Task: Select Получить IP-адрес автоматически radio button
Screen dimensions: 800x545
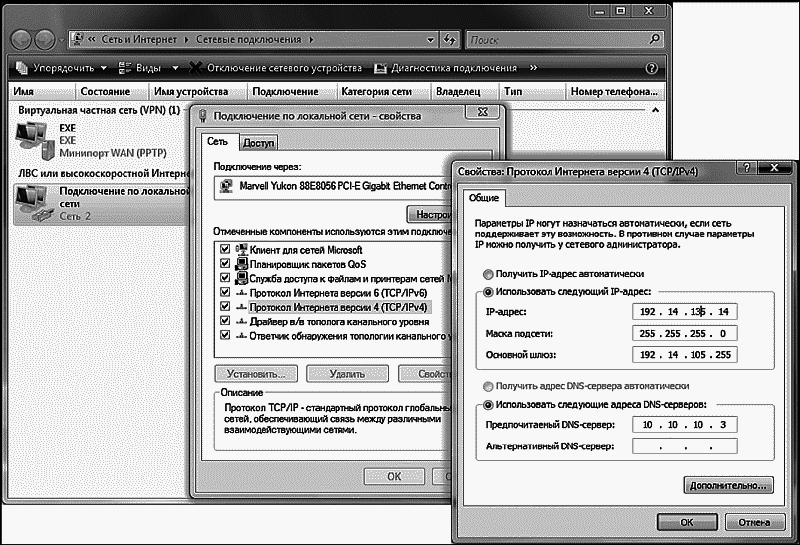Action: click(487, 273)
